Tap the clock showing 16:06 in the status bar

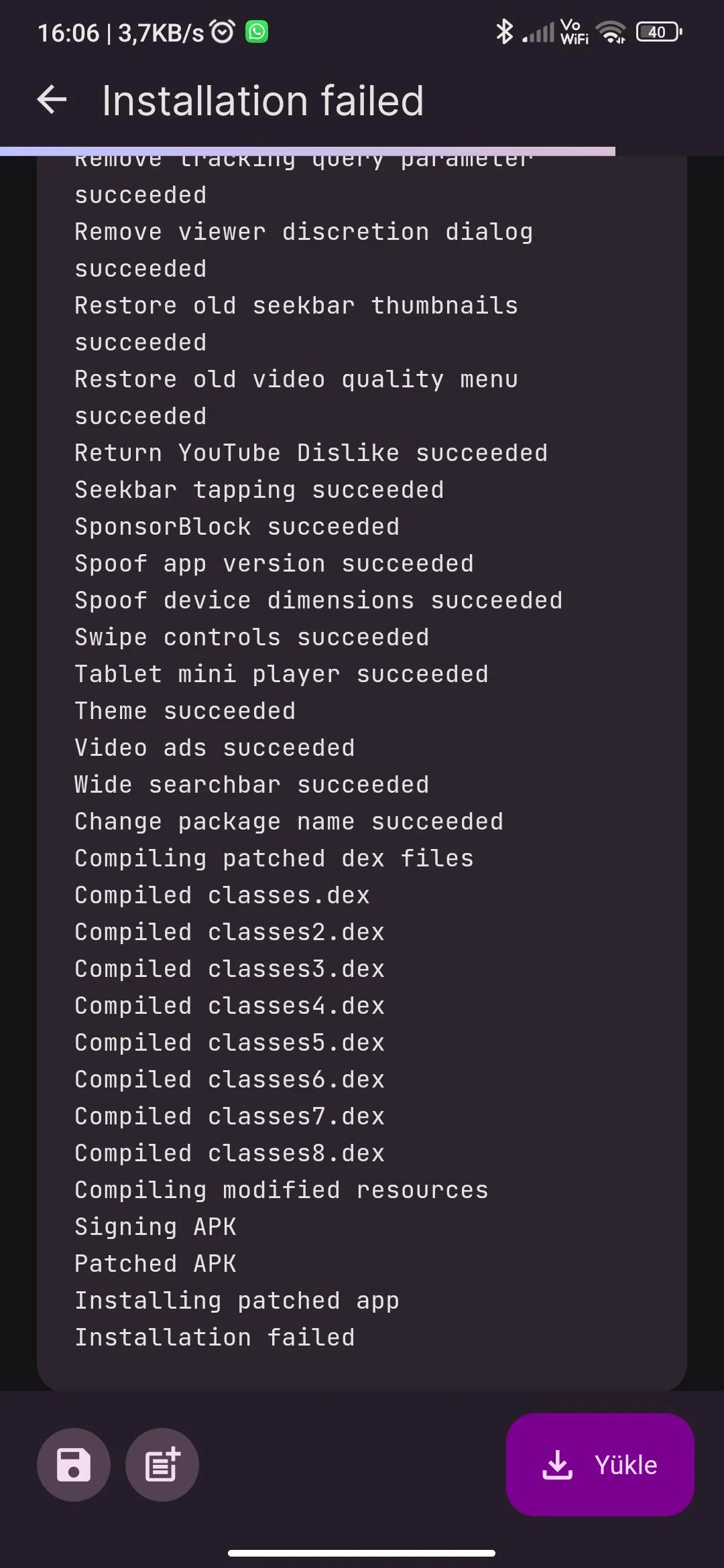pos(69,30)
